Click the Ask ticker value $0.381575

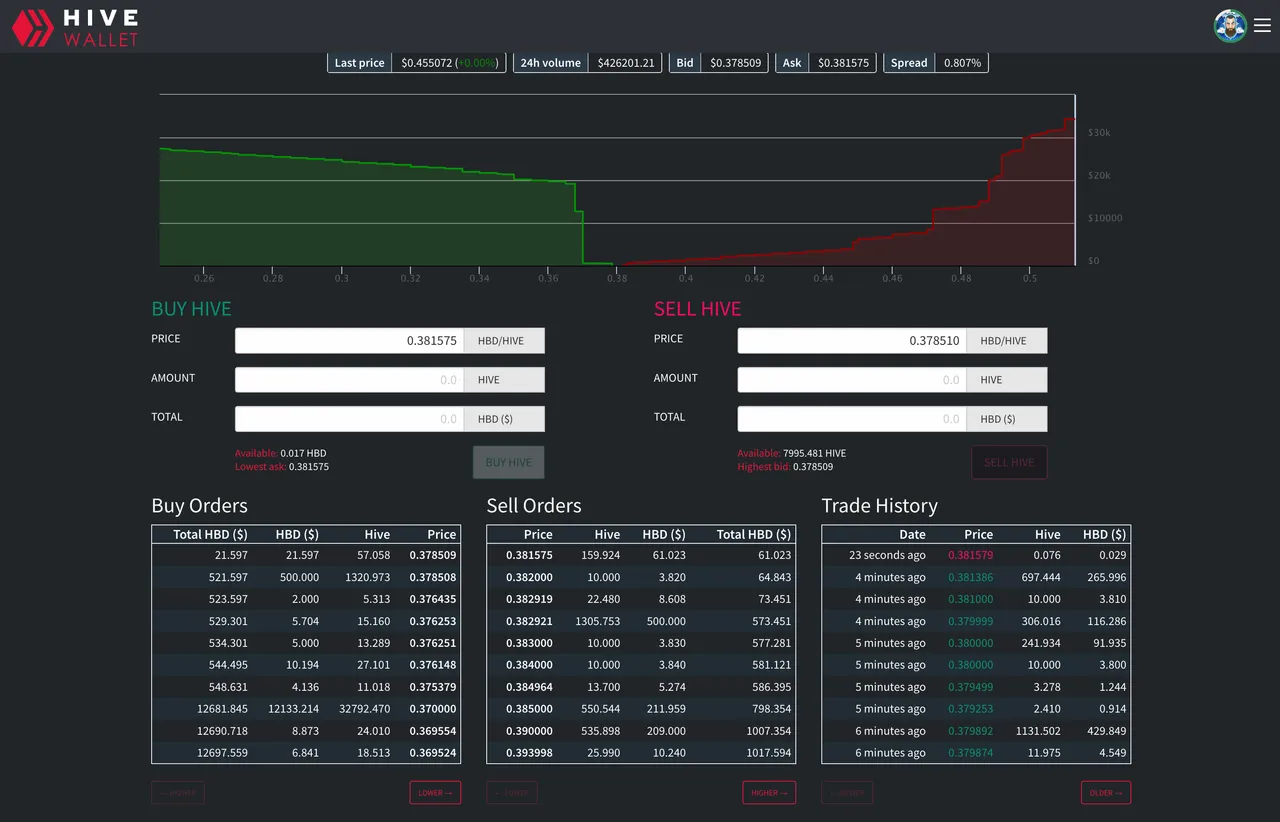point(843,62)
